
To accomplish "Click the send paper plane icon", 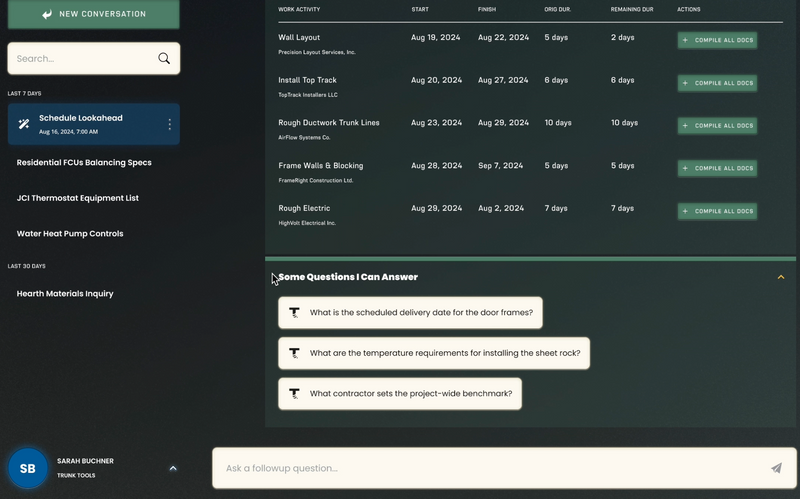I will coord(776,468).
